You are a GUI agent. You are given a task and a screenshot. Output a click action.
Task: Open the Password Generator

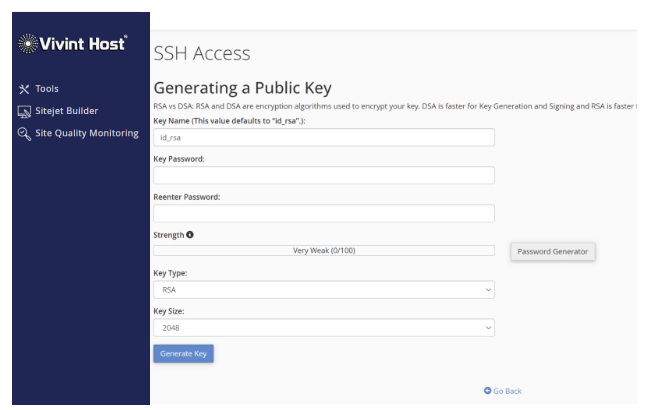tap(553, 252)
